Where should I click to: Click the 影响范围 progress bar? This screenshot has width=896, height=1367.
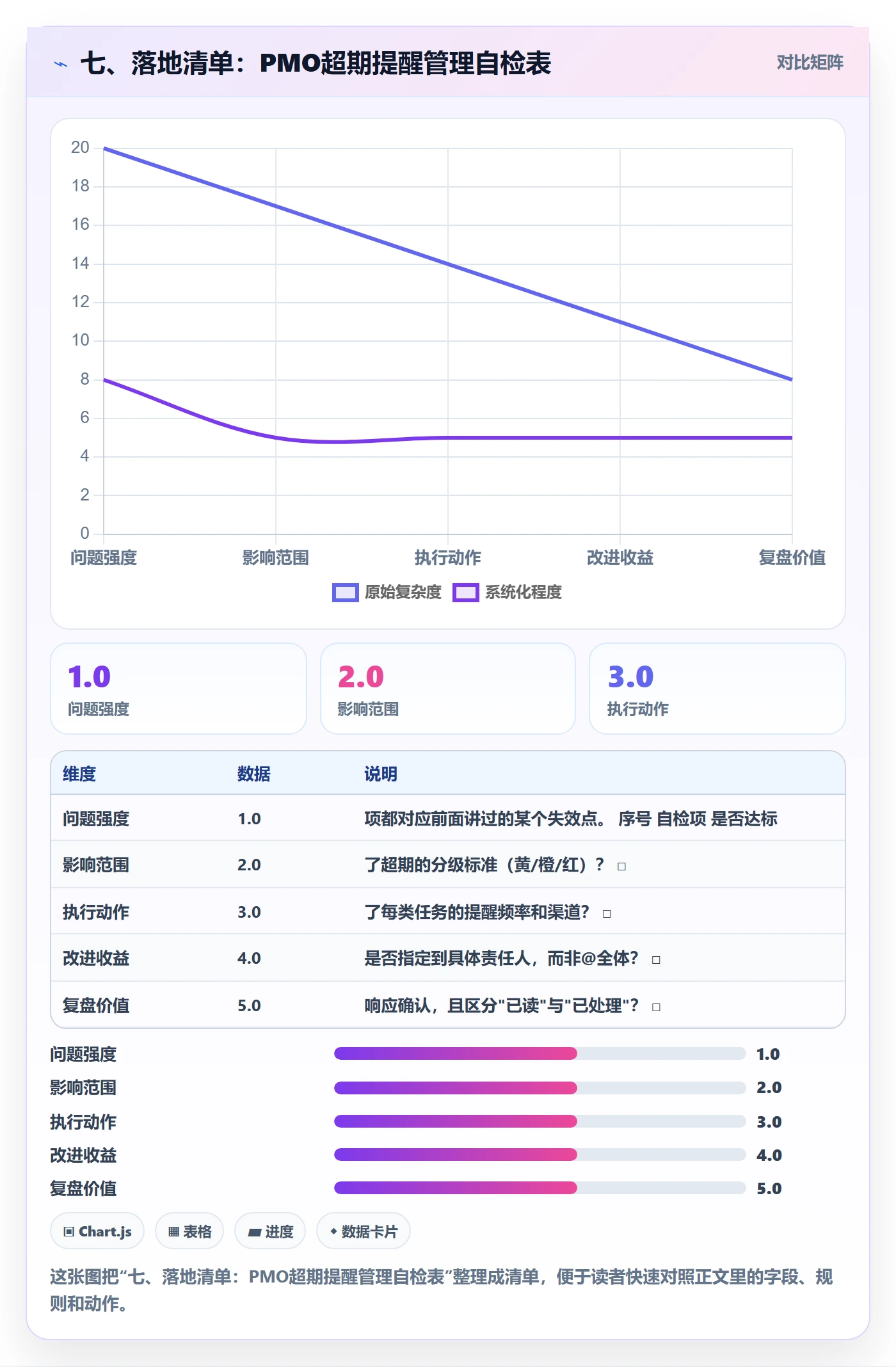pos(540,1088)
